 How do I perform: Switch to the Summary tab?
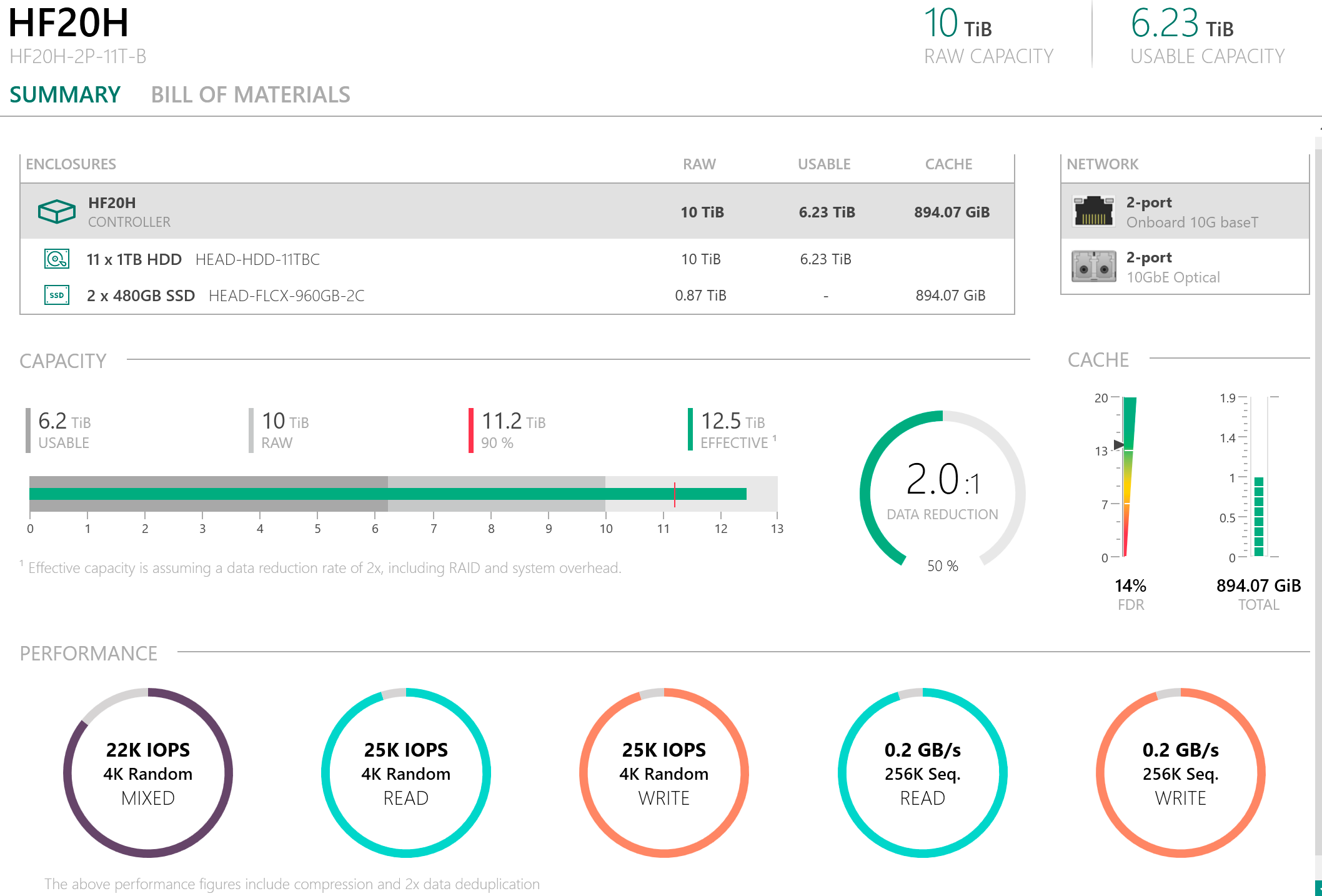pos(65,94)
